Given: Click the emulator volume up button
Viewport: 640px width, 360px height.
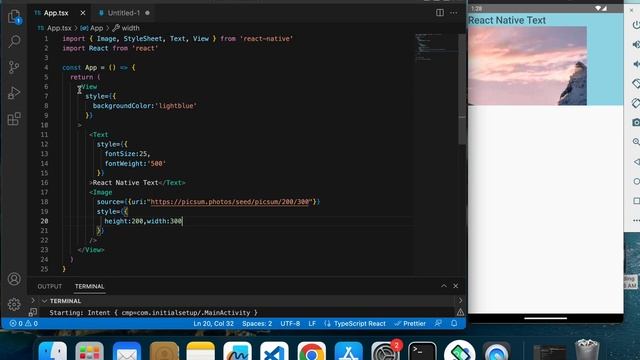Looking at the screenshot, I should [636, 44].
